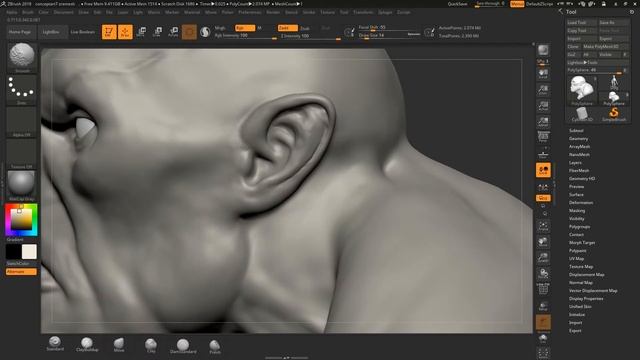
Task: Choose the ClayBuildup brush
Action: point(87,344)
